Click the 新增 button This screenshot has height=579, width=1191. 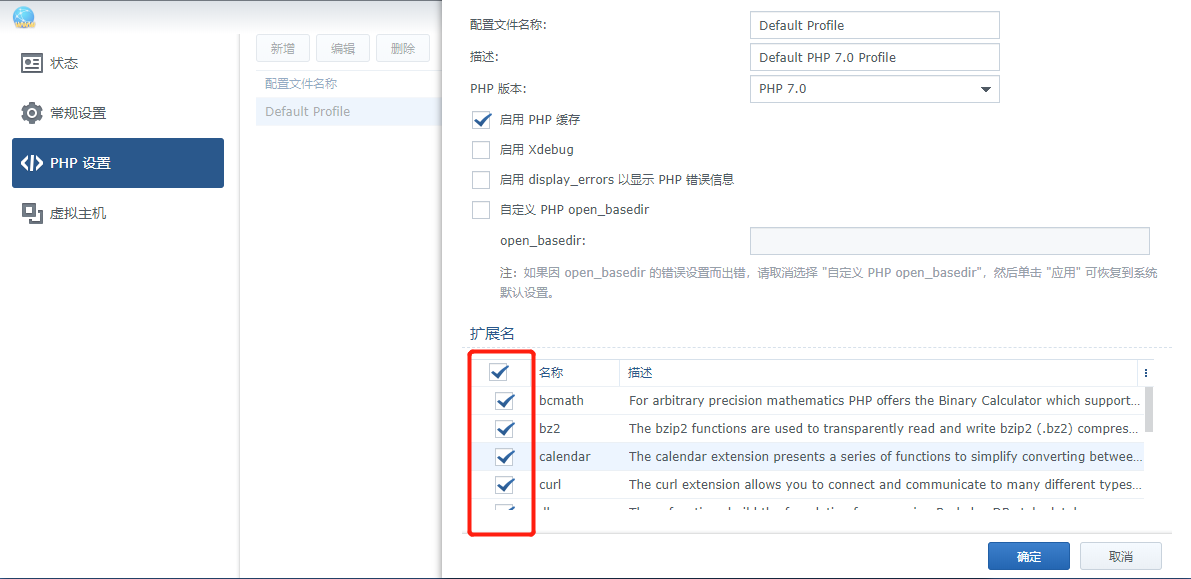tap(283, 47)
